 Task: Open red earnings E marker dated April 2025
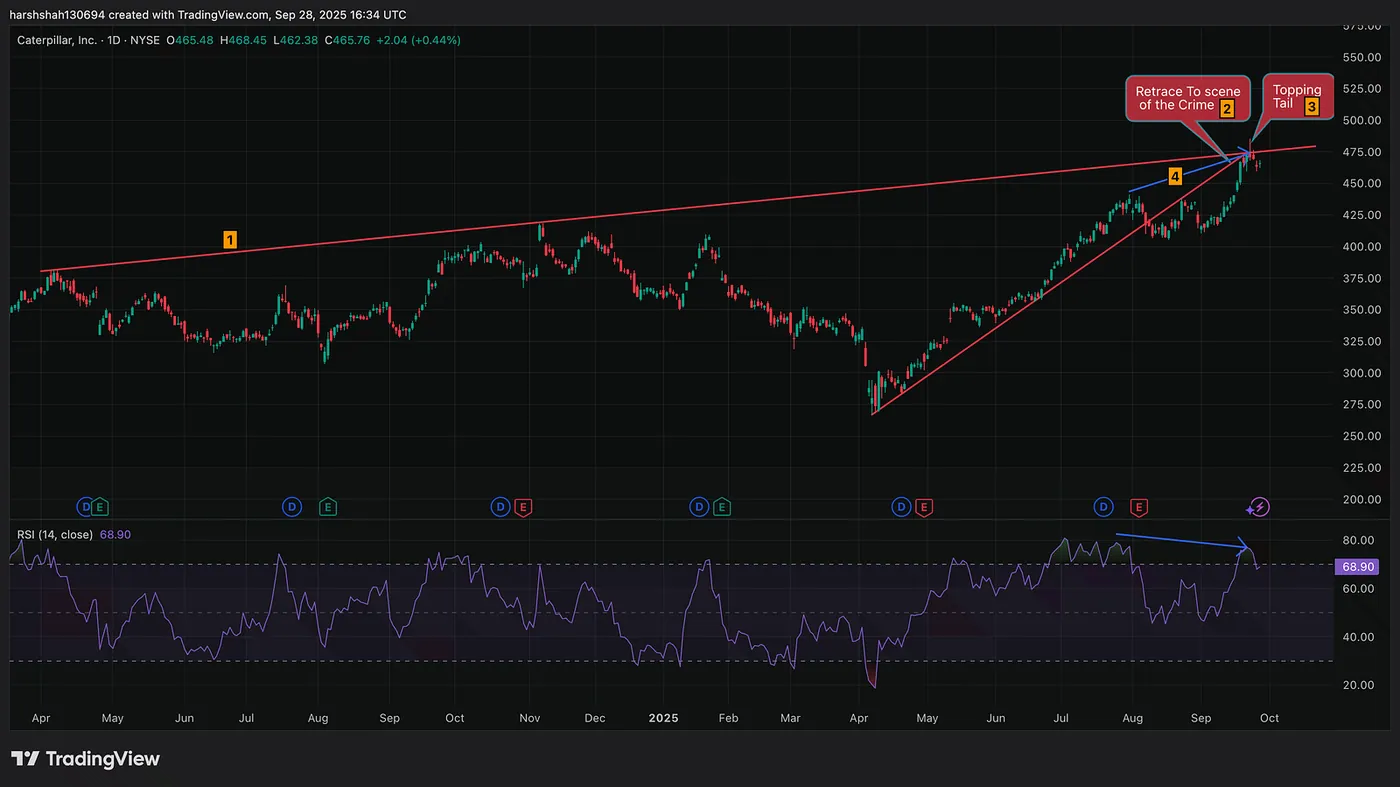tap(924, 507)
